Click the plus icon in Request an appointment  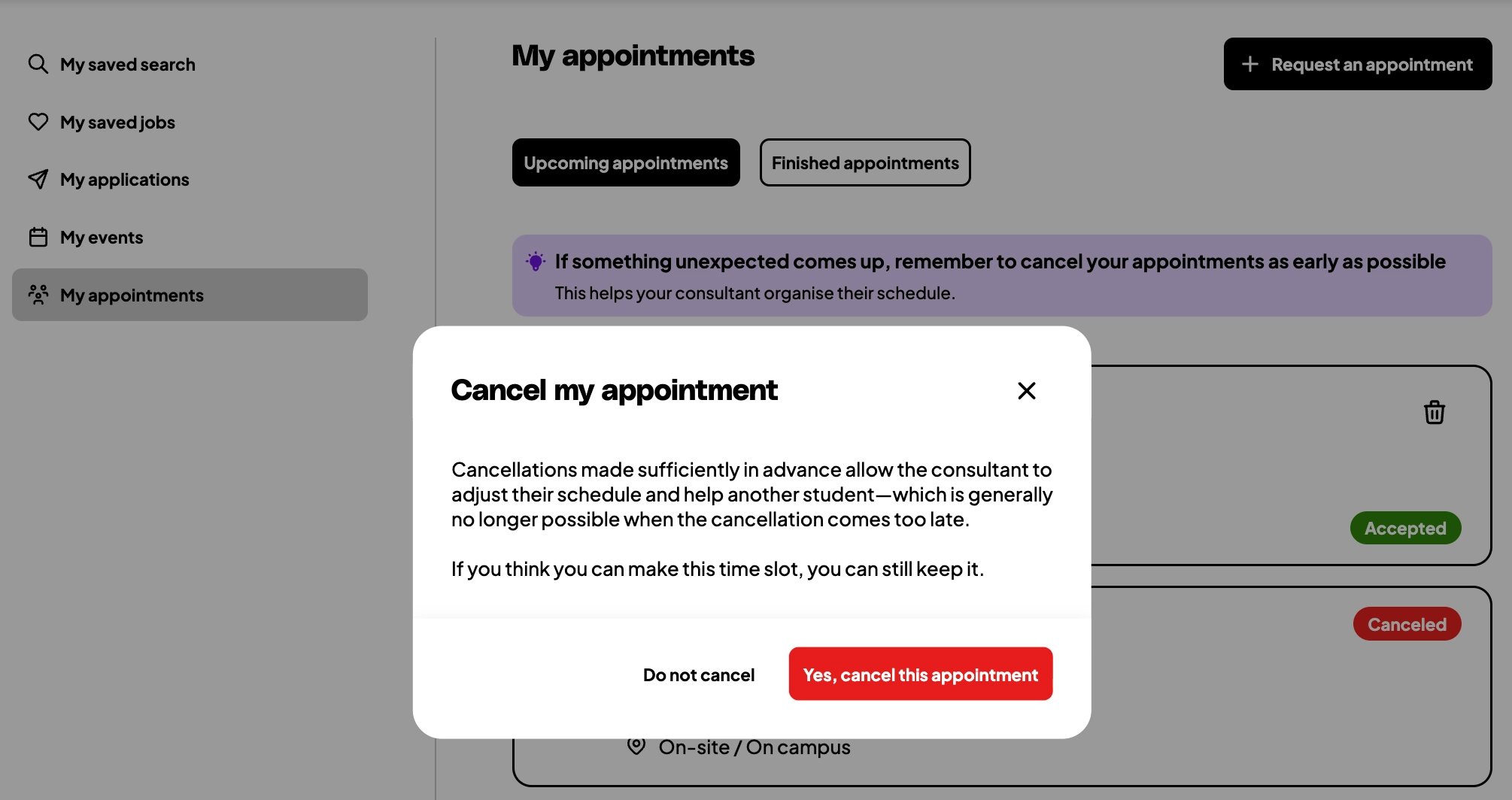pos(1250,64)
